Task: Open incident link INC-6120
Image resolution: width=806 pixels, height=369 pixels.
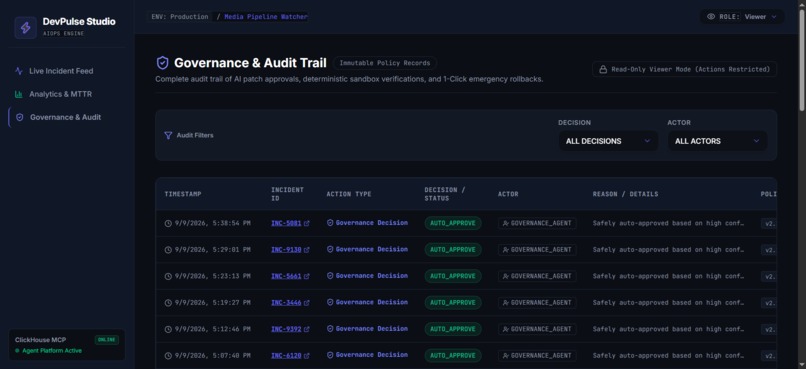Action: pyautogui.click(x=286, y=356)
